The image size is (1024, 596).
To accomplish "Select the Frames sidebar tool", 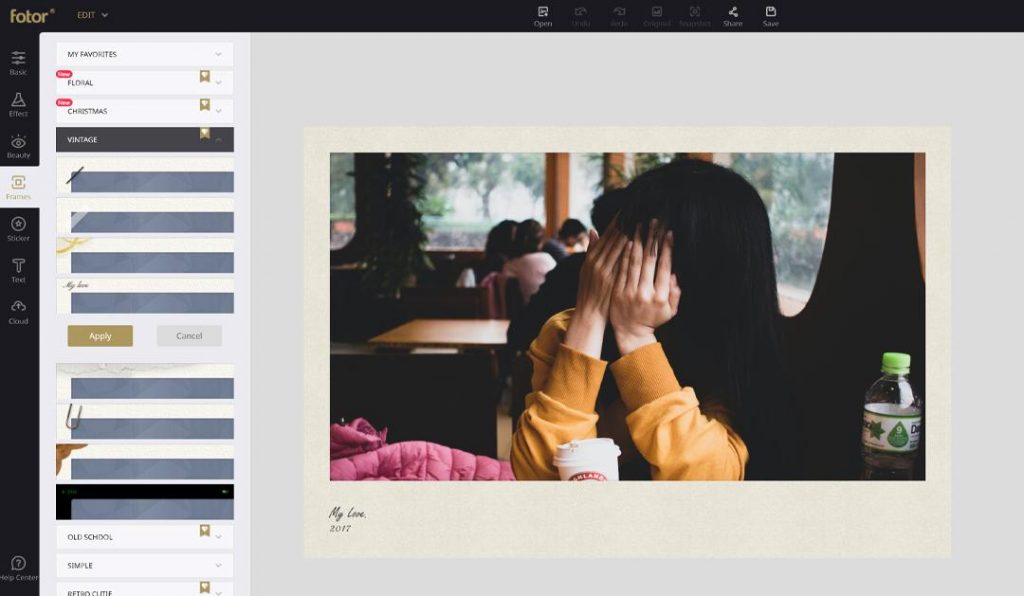I will click(x=18, y=187).
